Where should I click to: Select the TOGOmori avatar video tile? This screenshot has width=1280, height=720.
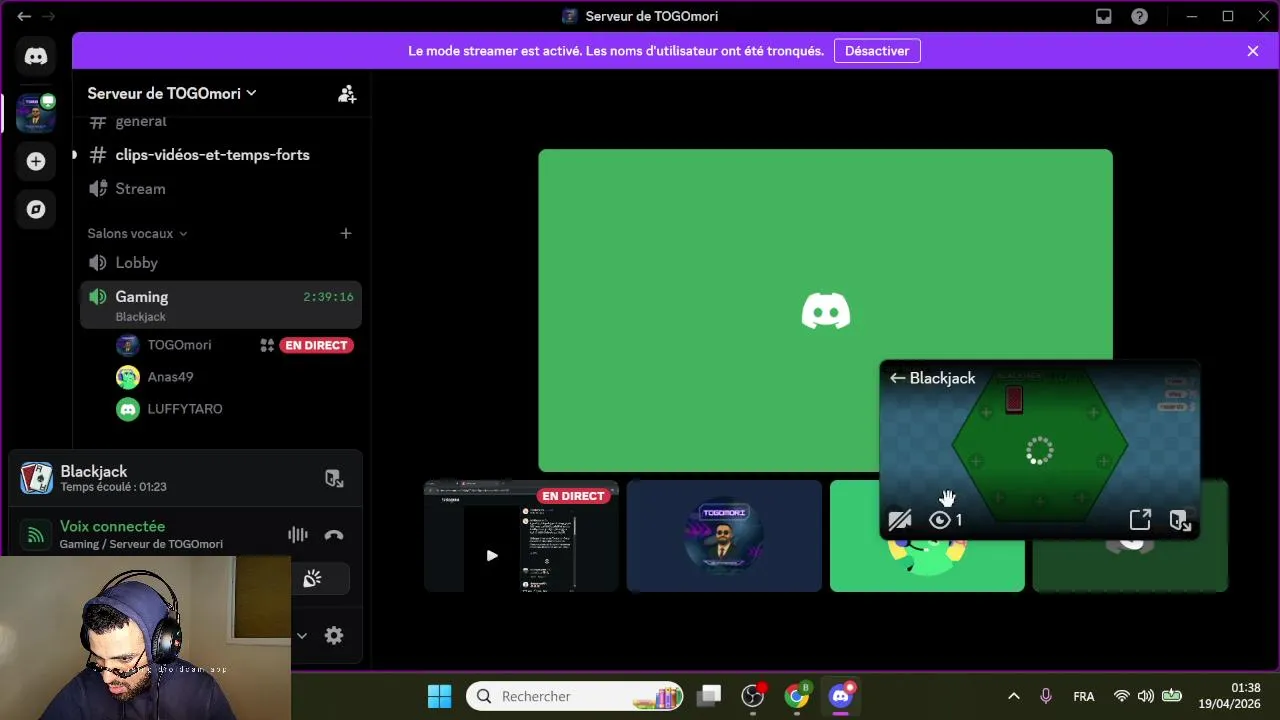724,536
